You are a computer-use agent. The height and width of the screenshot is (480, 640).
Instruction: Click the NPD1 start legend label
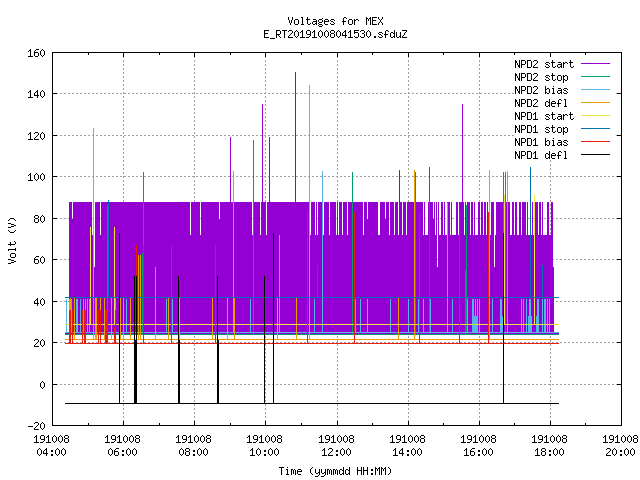coord(544,116)
